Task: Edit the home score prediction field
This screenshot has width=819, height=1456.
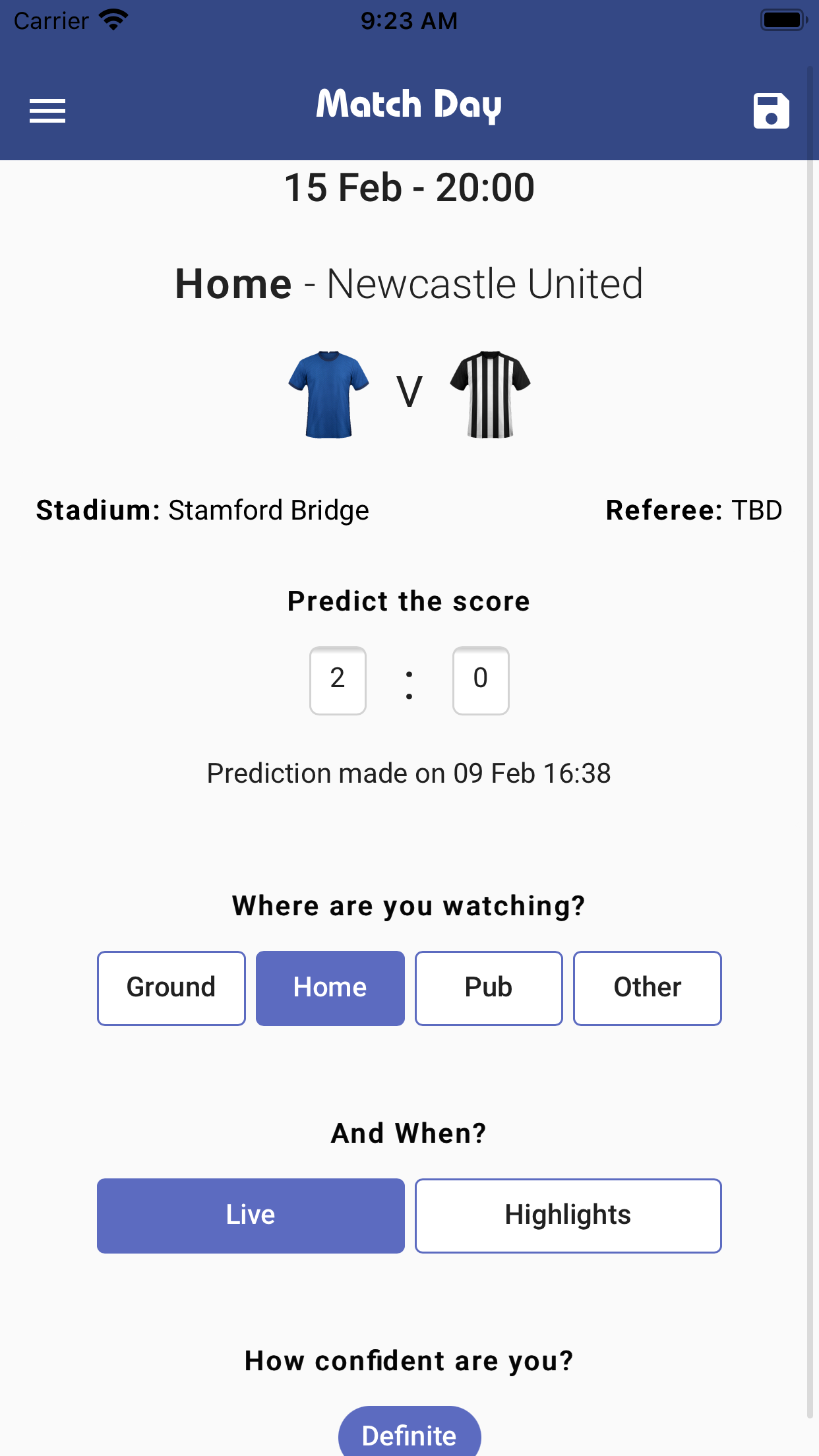Action: (338, 680)
